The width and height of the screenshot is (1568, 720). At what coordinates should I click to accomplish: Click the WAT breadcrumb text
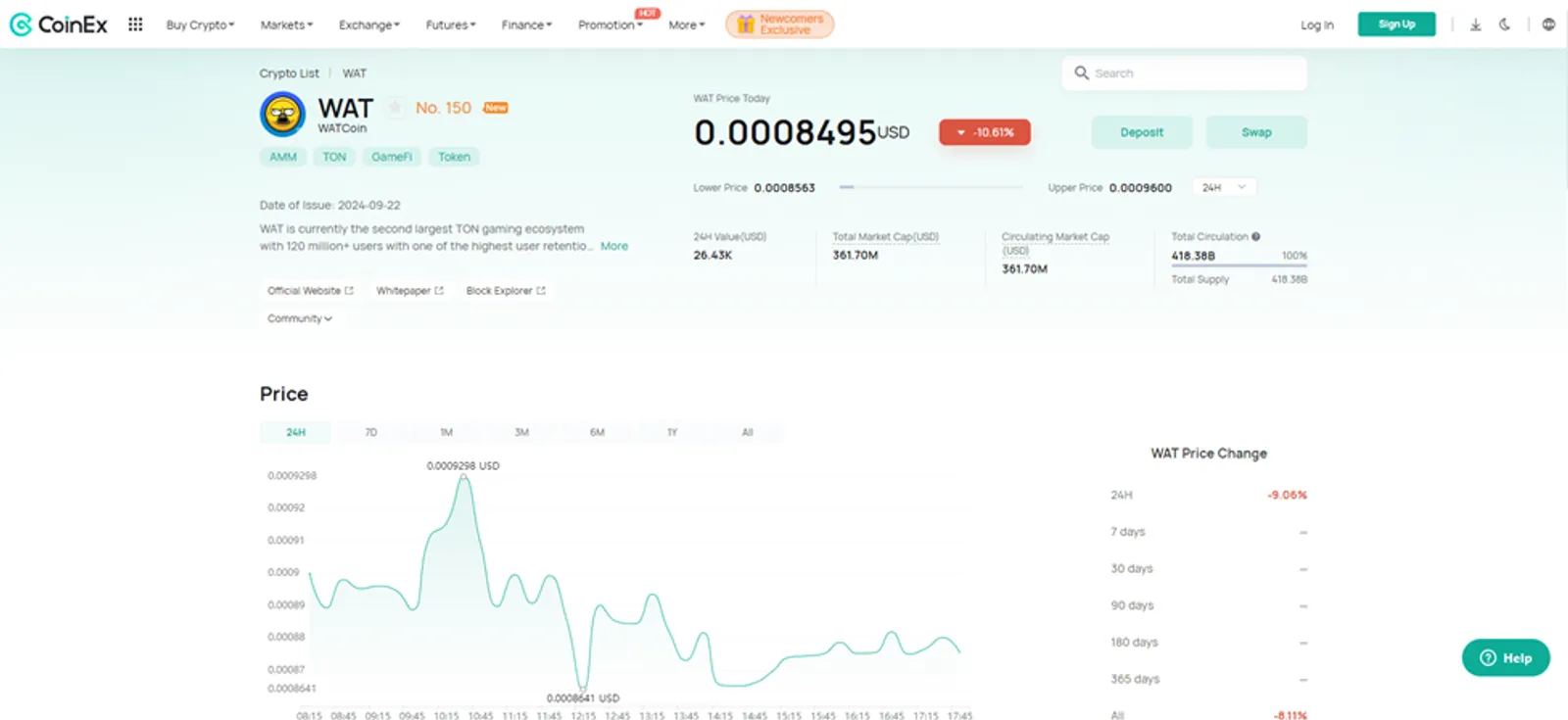click(355, 73)
